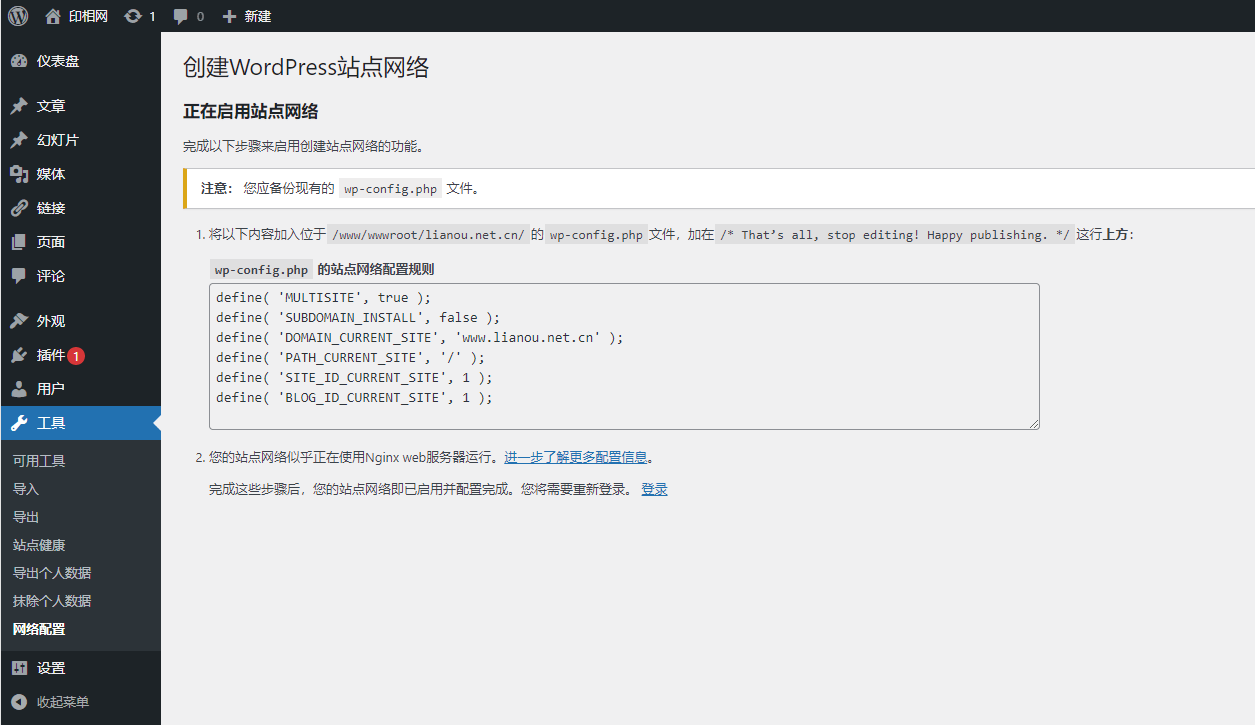Open 导入 submenu item
Viewport: 1255px width, 725px height.
point(26,489)
